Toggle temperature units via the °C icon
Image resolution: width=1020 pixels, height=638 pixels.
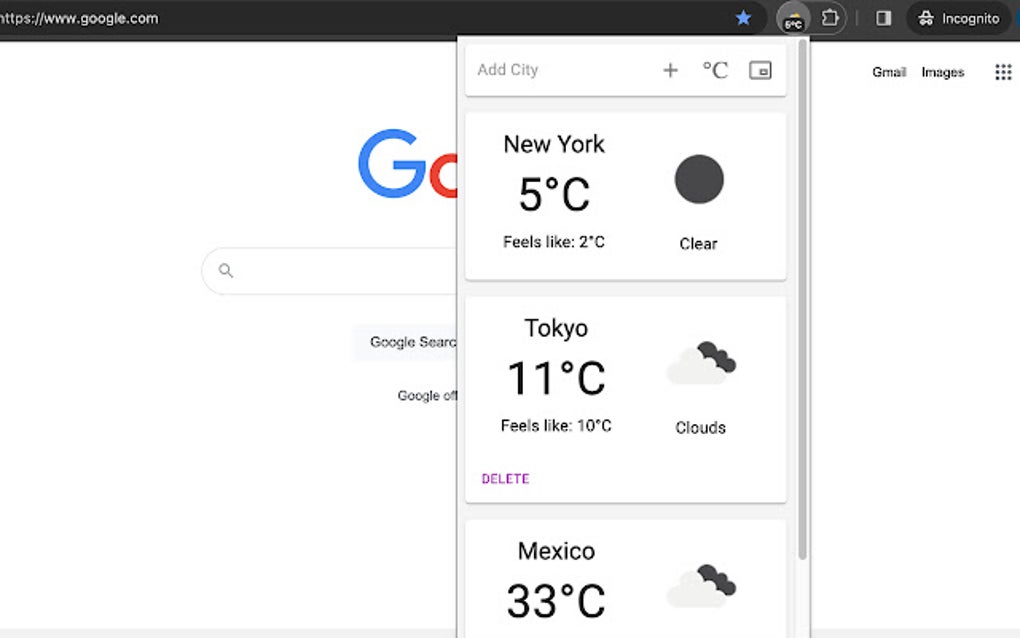click(713, 69)
